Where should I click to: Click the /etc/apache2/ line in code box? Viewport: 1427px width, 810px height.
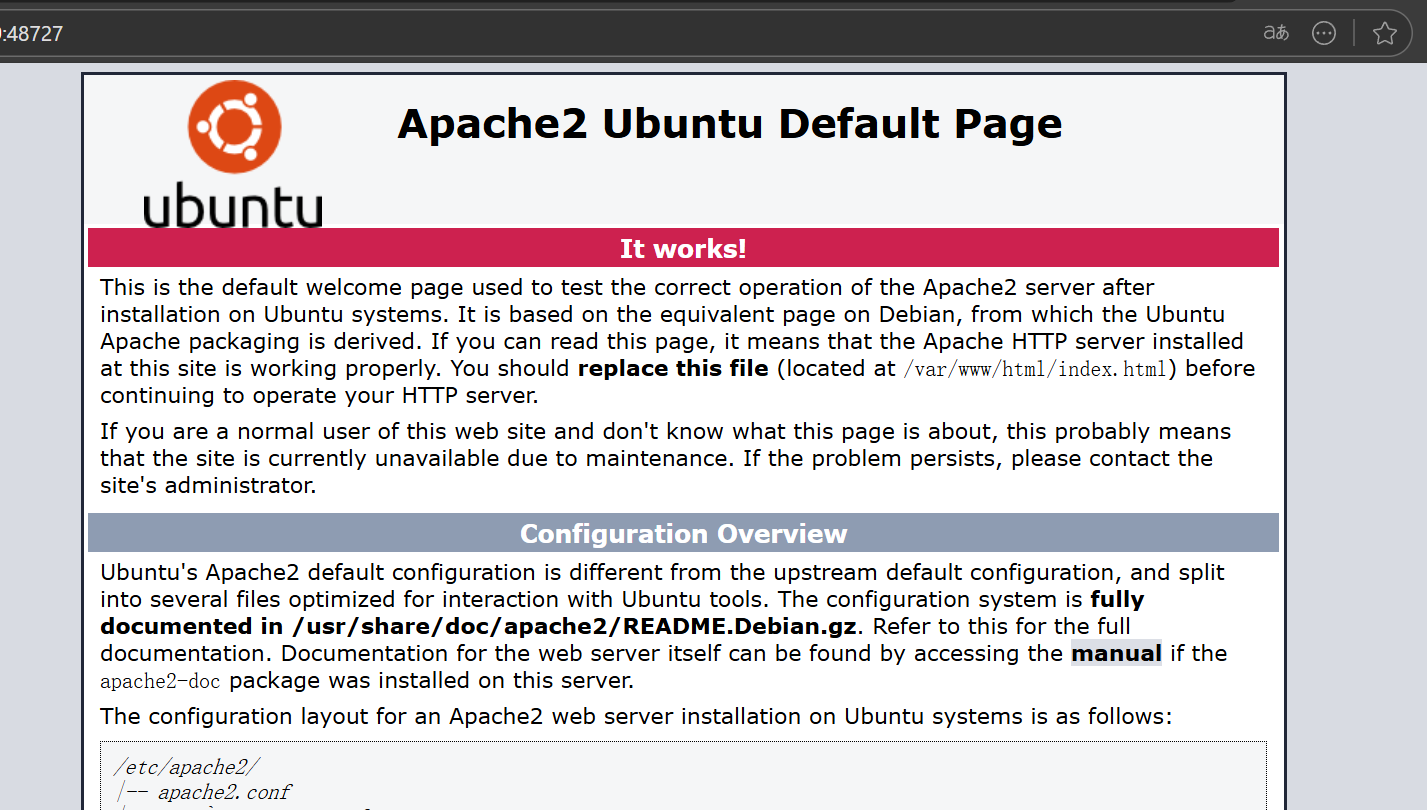tap(187, 767)
